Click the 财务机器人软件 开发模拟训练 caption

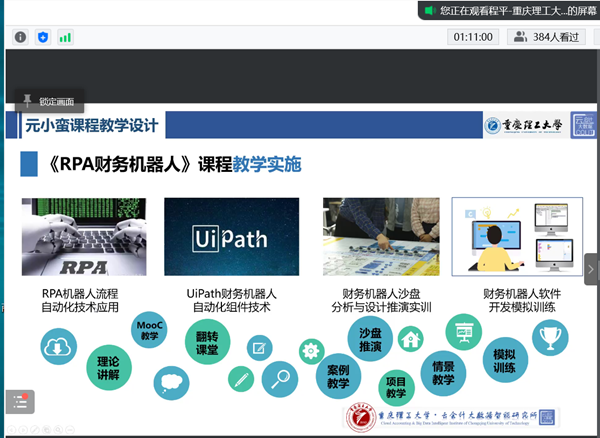pos(522,300)
